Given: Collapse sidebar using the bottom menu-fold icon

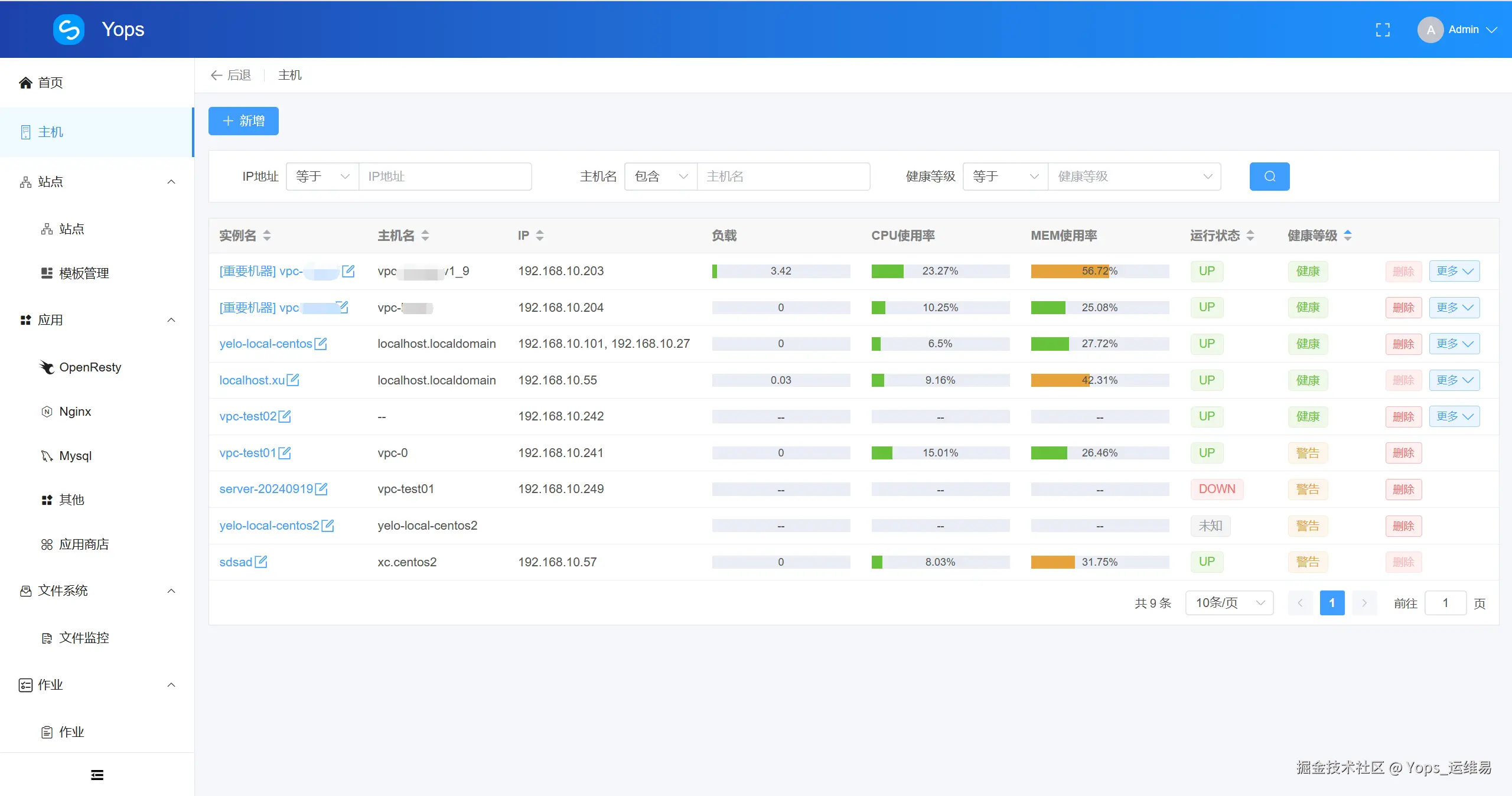Looking at the screenshot, I should point(97,775).
